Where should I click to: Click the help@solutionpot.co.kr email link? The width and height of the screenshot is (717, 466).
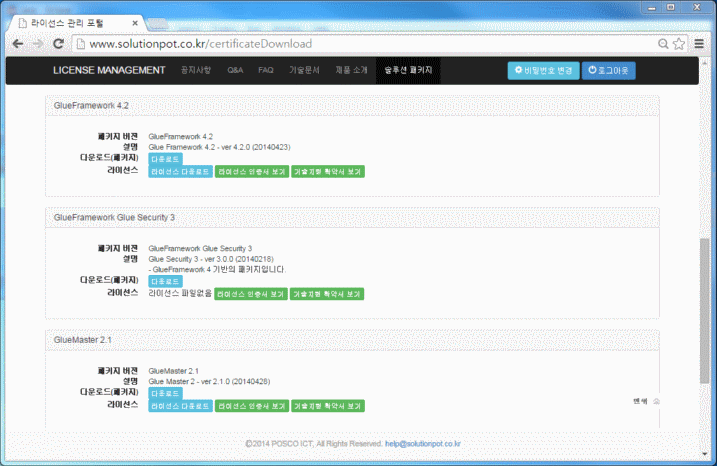pyautogui.click(x=422, y=443)
